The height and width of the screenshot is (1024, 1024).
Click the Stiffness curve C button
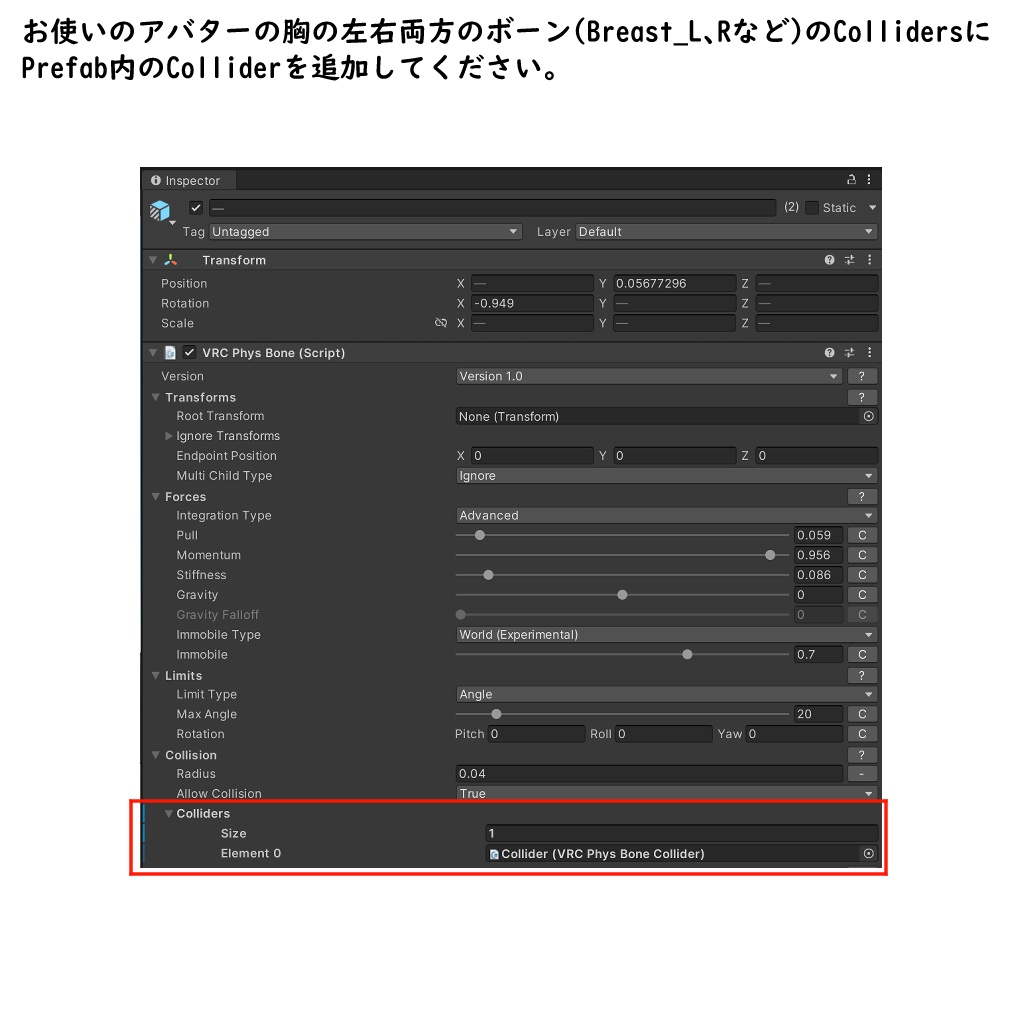(x=862, y=575)
